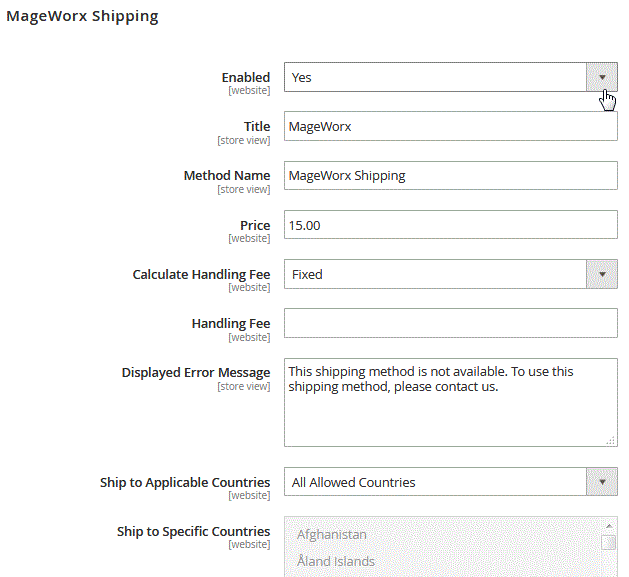Click the MageWorx Shipping section heading

pyautogui.click(x=82, y=17)
